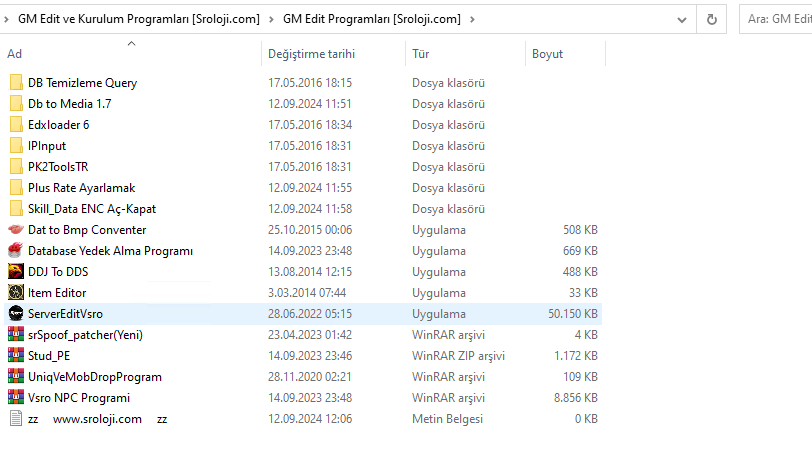This screenshot has height=461, width=812.
Task: Expand the chevron after GM Edit ve Kurulum breadcrumb
Action: click(271, 20)
